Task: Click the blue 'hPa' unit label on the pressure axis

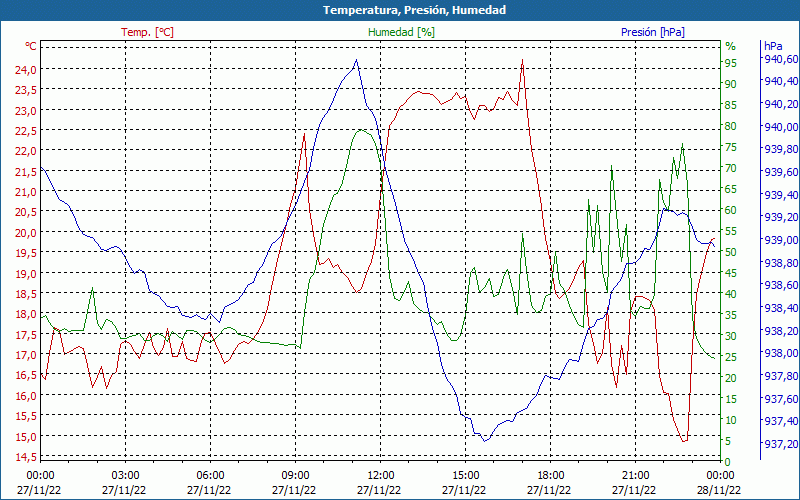Action: [x=773, y=46]
